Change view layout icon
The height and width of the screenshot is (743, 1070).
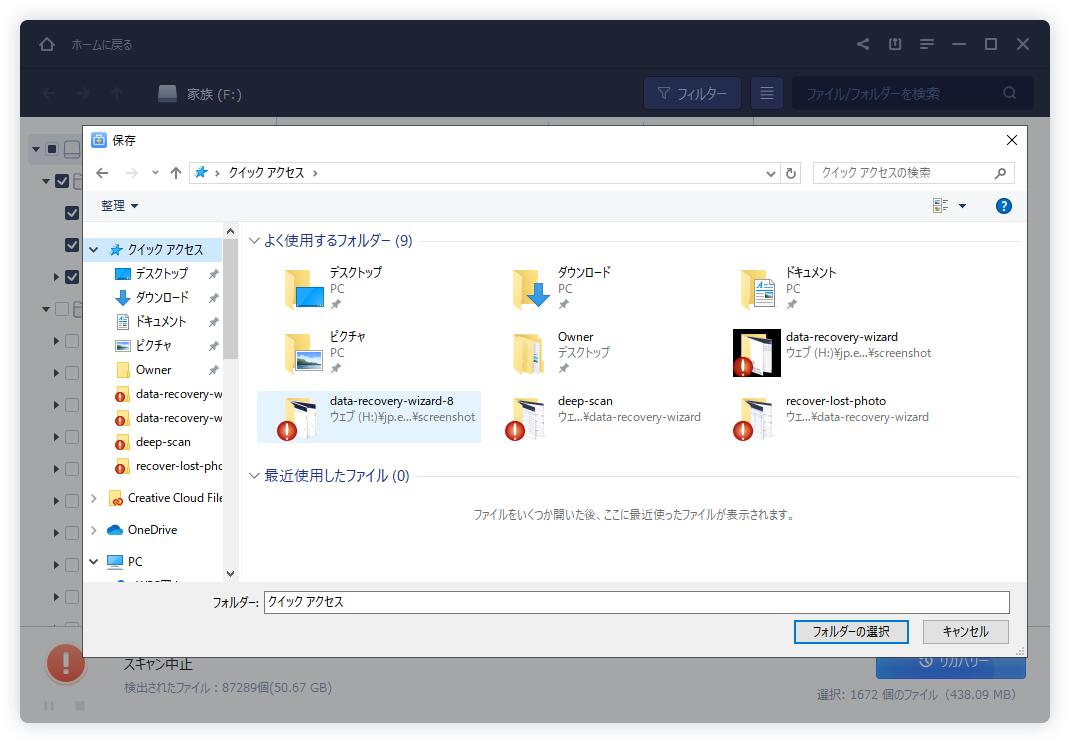[x=940, y=206]
